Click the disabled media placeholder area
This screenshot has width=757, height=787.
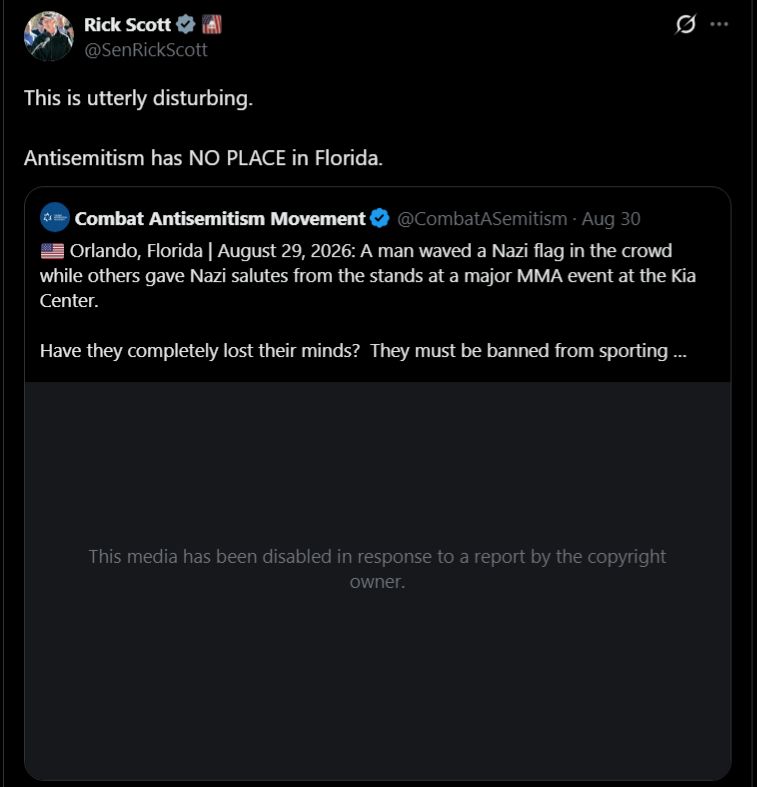377,581
